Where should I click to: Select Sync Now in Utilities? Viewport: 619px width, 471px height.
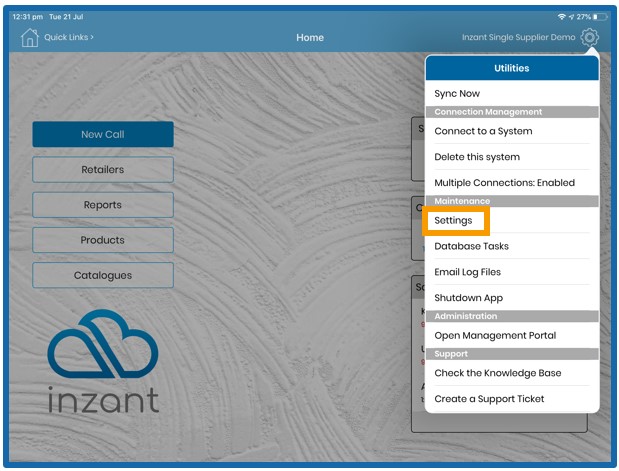tap(512, 94)
